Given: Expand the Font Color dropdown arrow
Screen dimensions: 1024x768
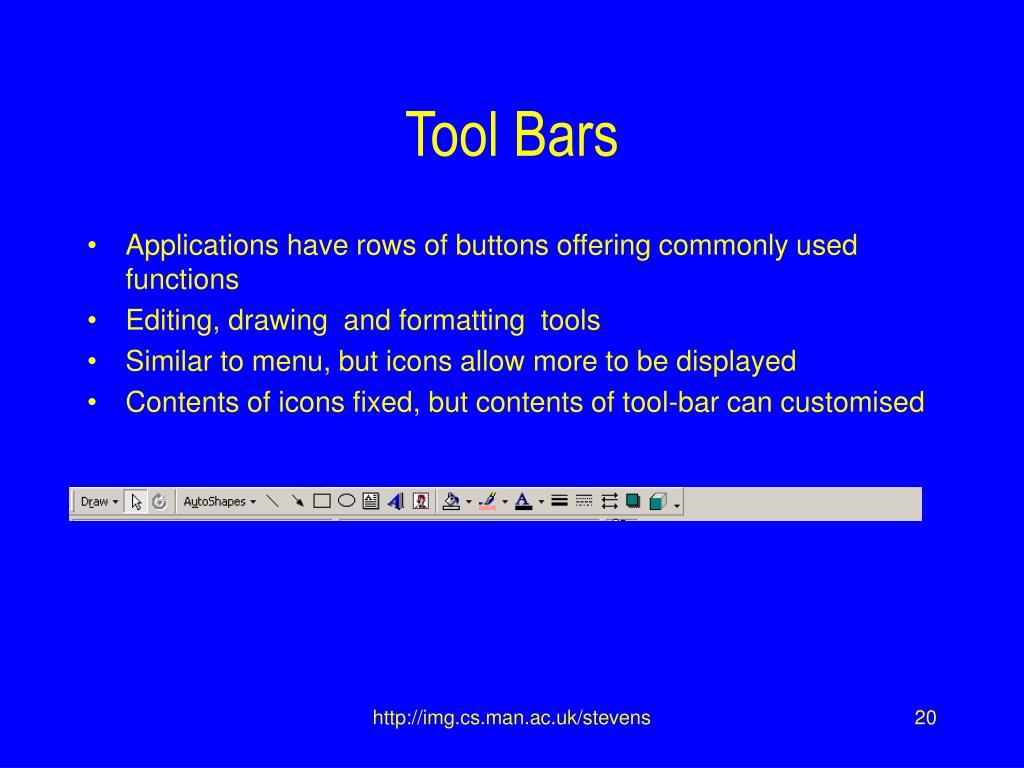Looking at the screenshot, I should (541, 502).
